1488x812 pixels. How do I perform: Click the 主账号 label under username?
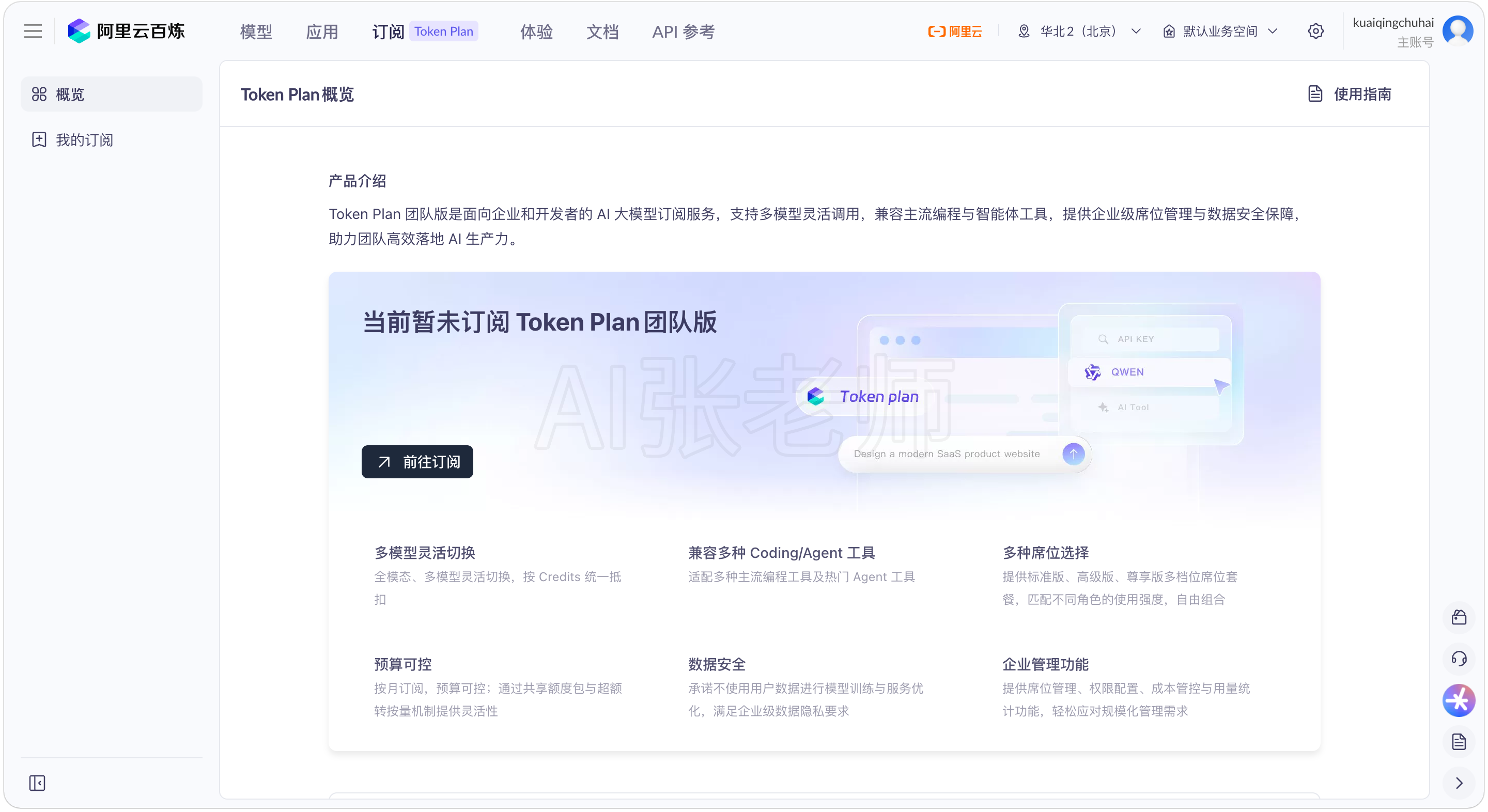1415,42
